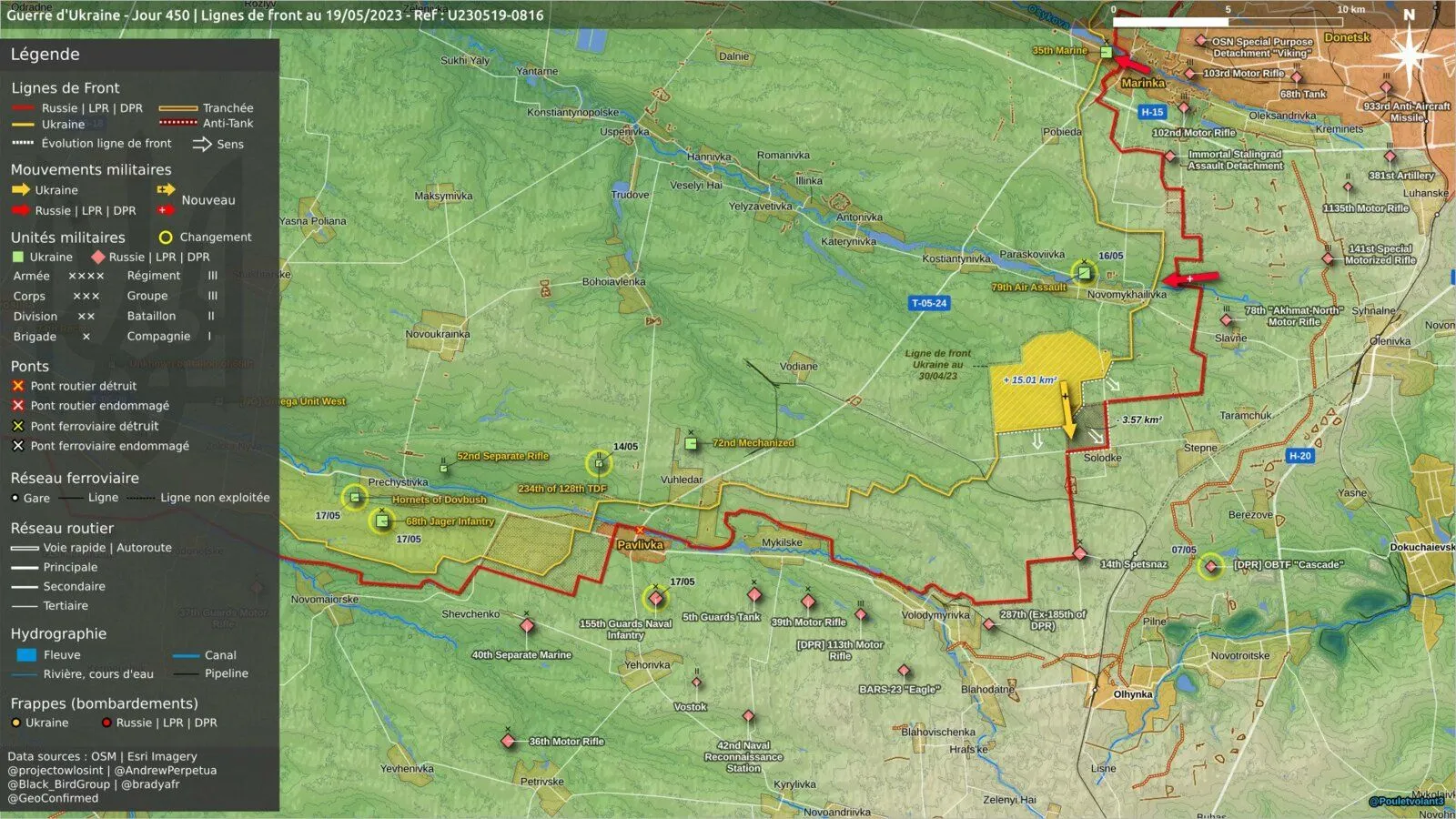Select the destroyed bridge marker above Pavlivka
The height and width of the screenshot is (819, 1456).
point(640,530)
